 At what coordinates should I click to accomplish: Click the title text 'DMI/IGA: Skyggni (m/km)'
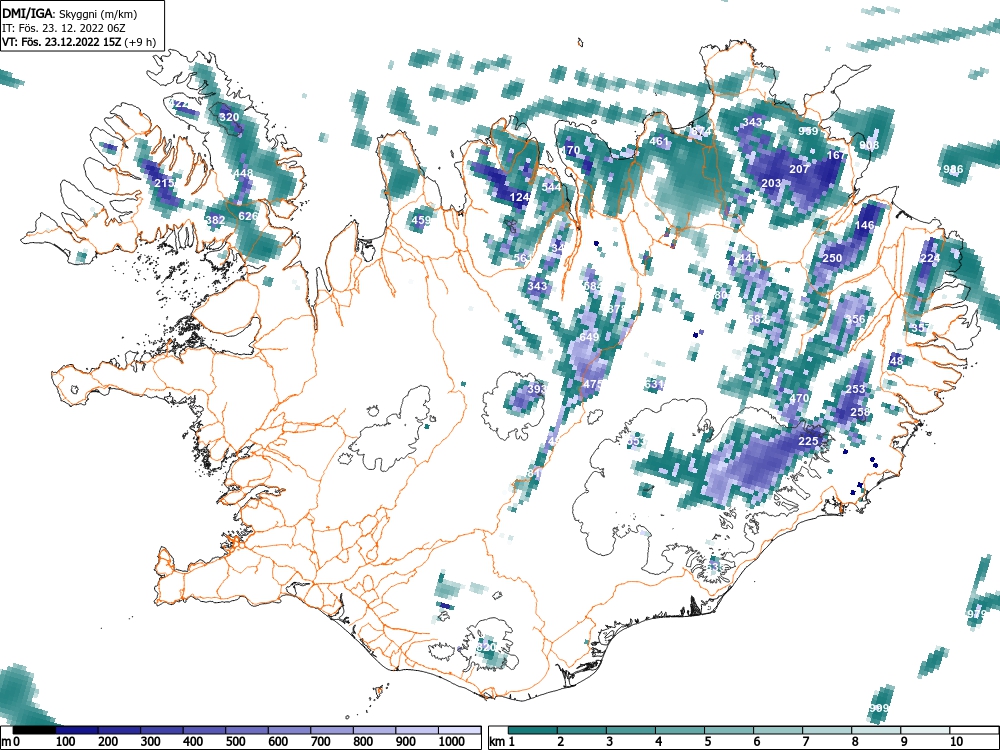tap(70, 14)
